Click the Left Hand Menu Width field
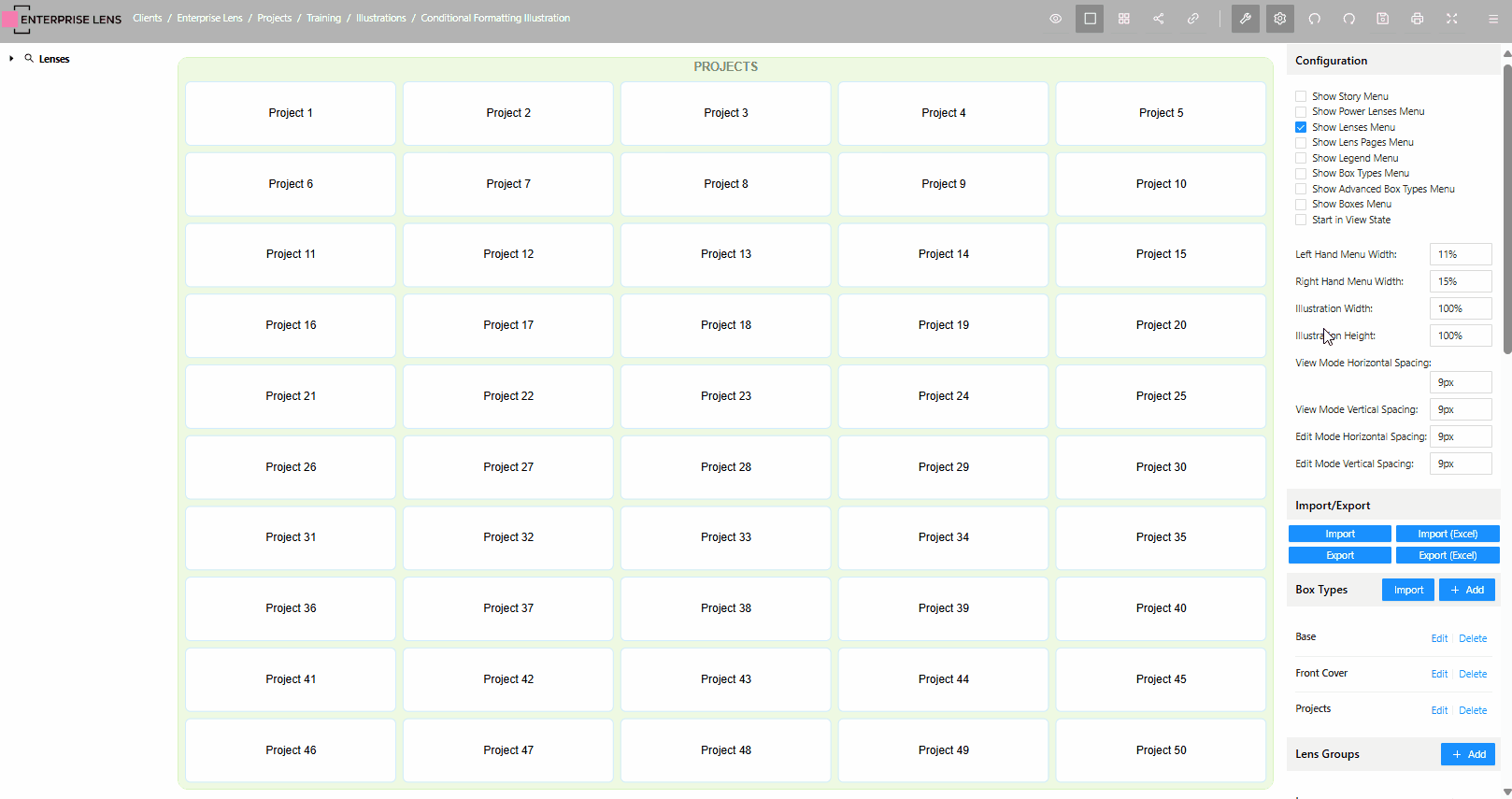This screenshot has height=799, width=1512. click(1460, 254)
